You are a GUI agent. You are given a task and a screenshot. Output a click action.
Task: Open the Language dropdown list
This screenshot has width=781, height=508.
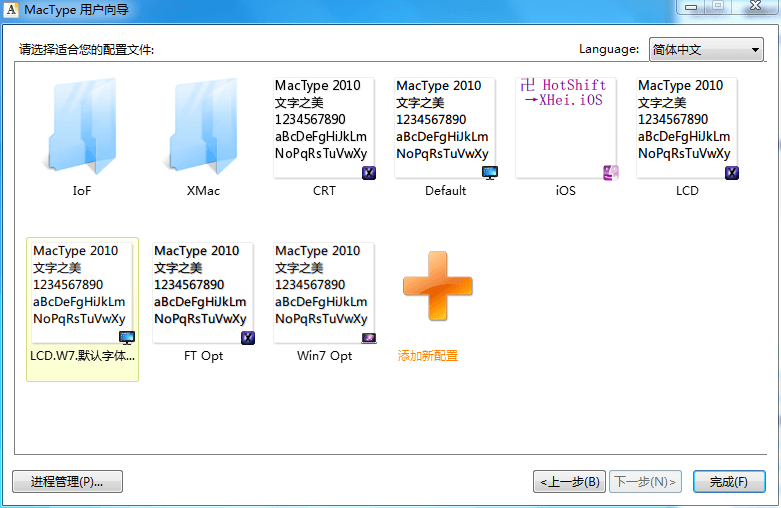(705, 49)
